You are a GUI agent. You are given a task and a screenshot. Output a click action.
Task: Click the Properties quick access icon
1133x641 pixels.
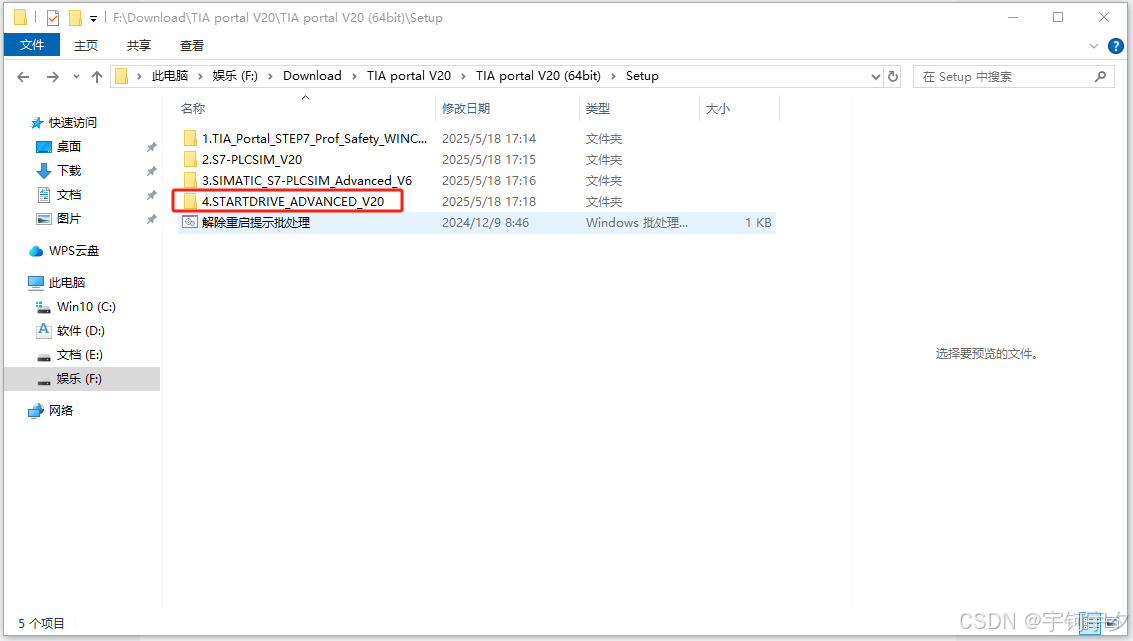point(53,17)
